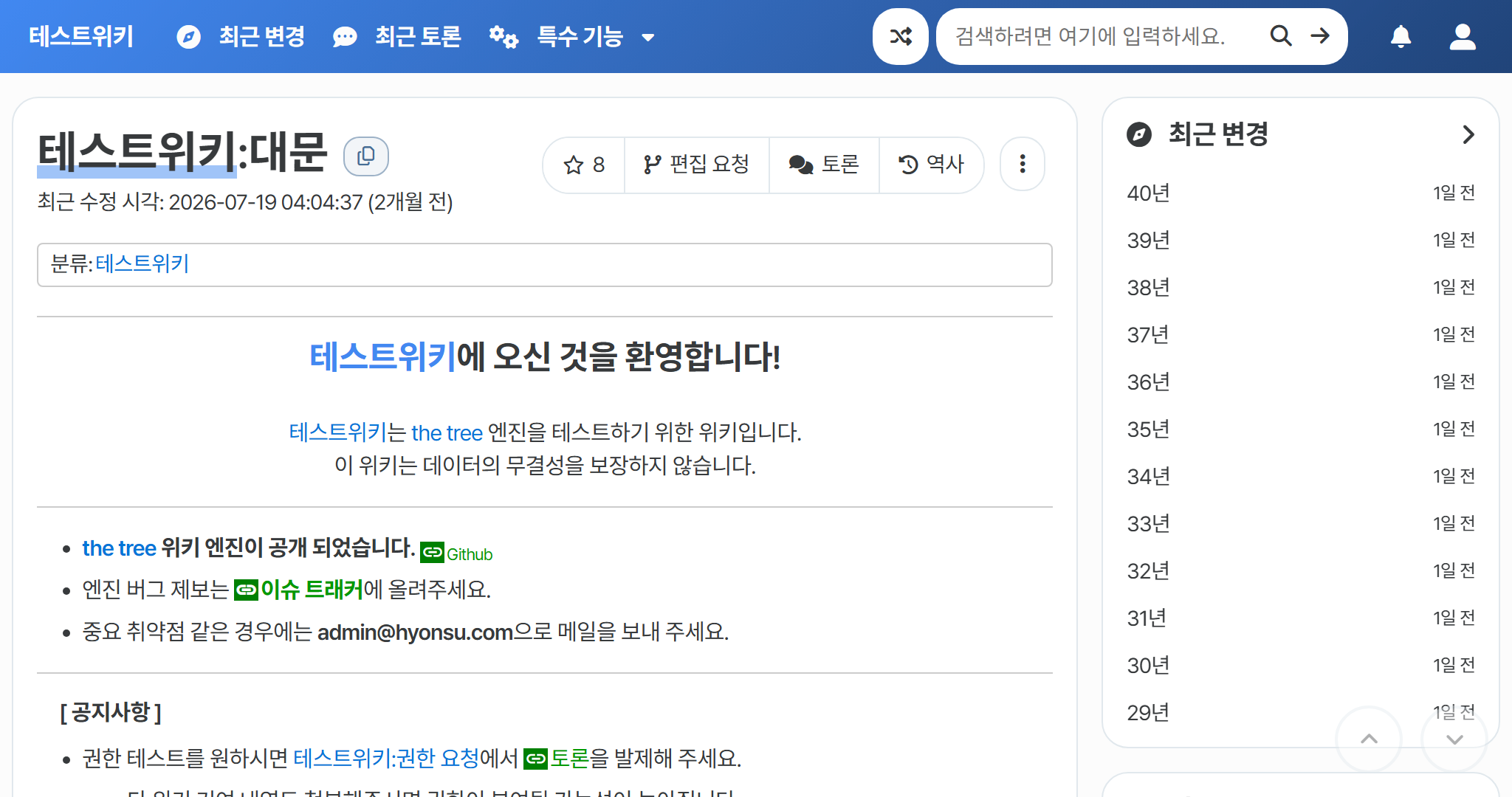This screenshot has height=797, width=1512.
Task: Click the magnifier search icon
Action: tap(1281, 36)
